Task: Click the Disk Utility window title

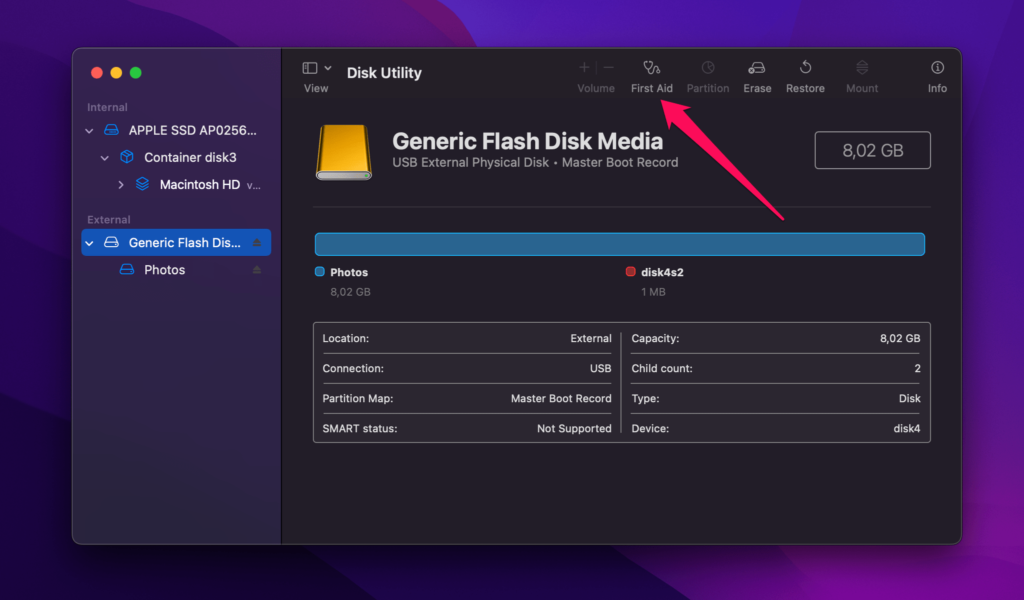Action: click(384, 72)
